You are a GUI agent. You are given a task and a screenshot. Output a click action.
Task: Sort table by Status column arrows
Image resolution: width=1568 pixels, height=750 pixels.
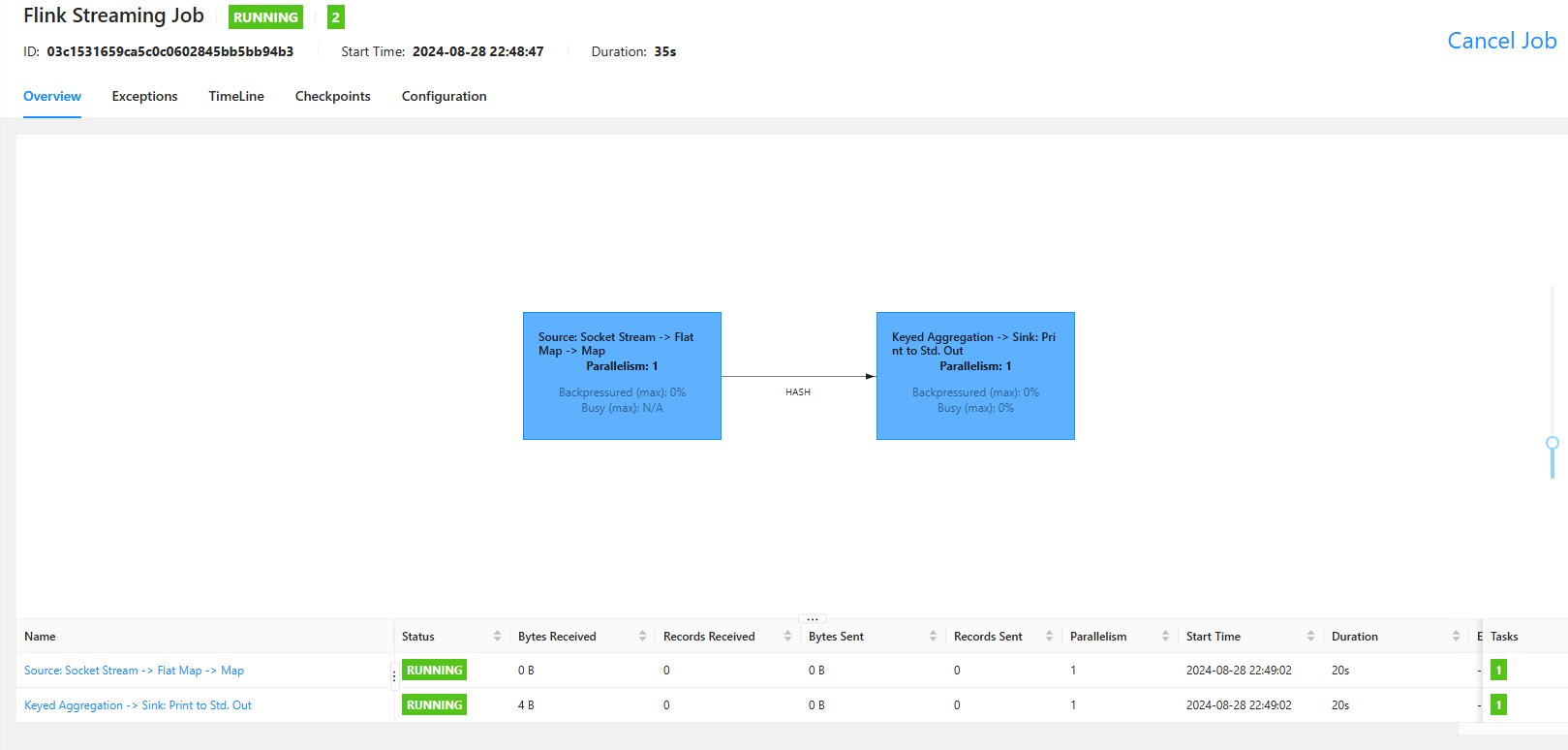click(x=497, y=637)
